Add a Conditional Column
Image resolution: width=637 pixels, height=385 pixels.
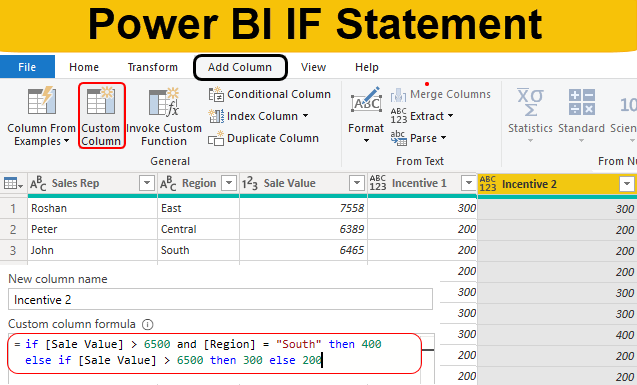coord(270,94)
